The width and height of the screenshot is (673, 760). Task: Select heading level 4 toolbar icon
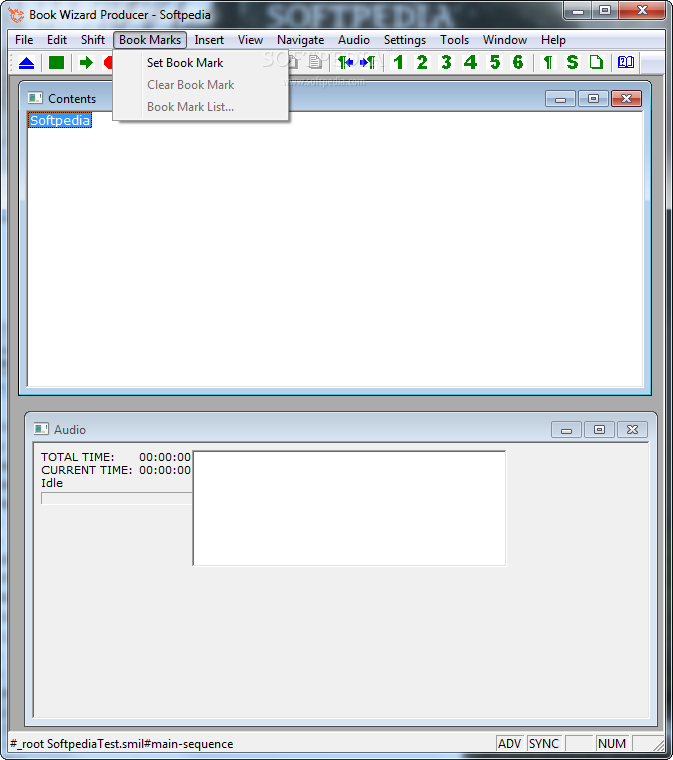[470, 63]
